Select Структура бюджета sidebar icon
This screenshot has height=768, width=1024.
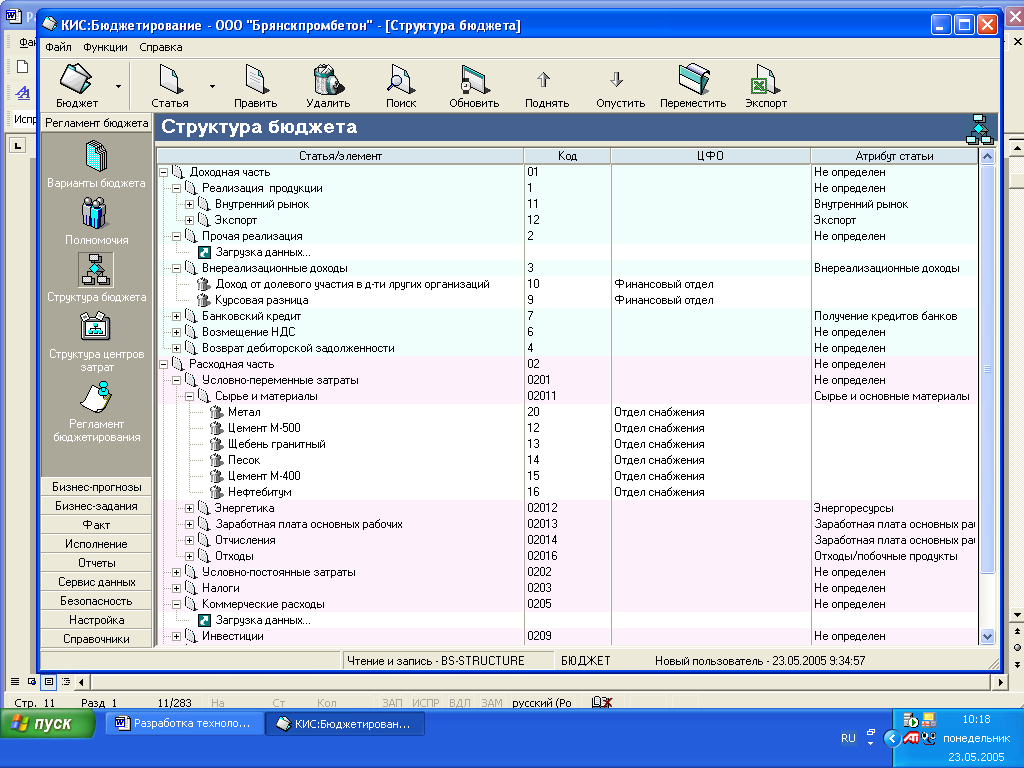coord(96,270)
